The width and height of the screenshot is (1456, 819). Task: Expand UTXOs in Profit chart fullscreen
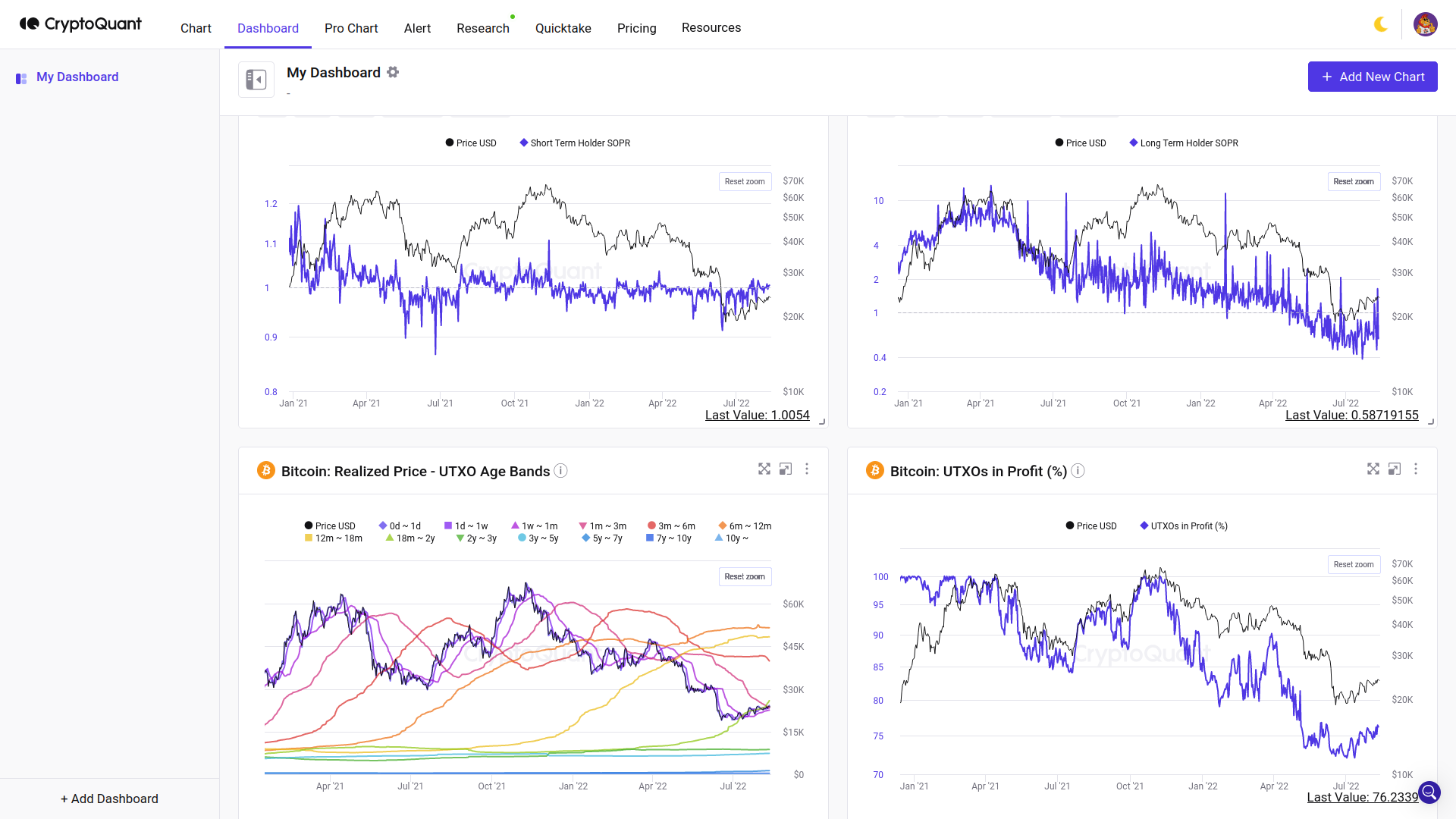point(1373,469)
